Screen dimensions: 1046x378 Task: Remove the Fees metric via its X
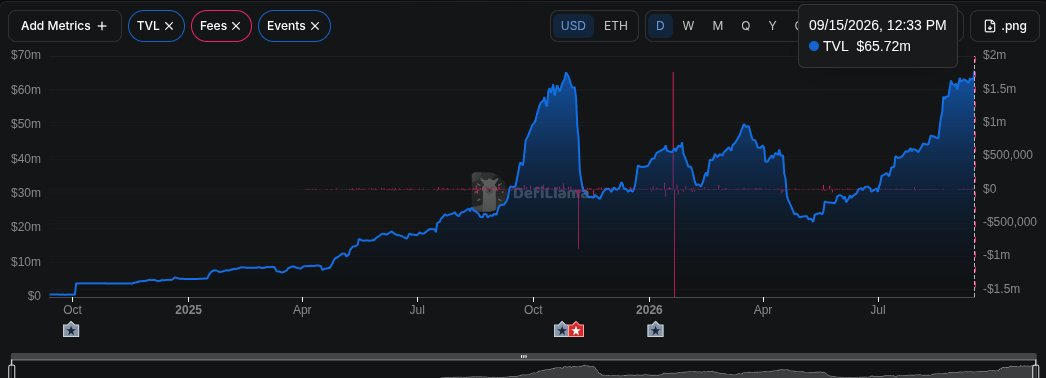235,26
